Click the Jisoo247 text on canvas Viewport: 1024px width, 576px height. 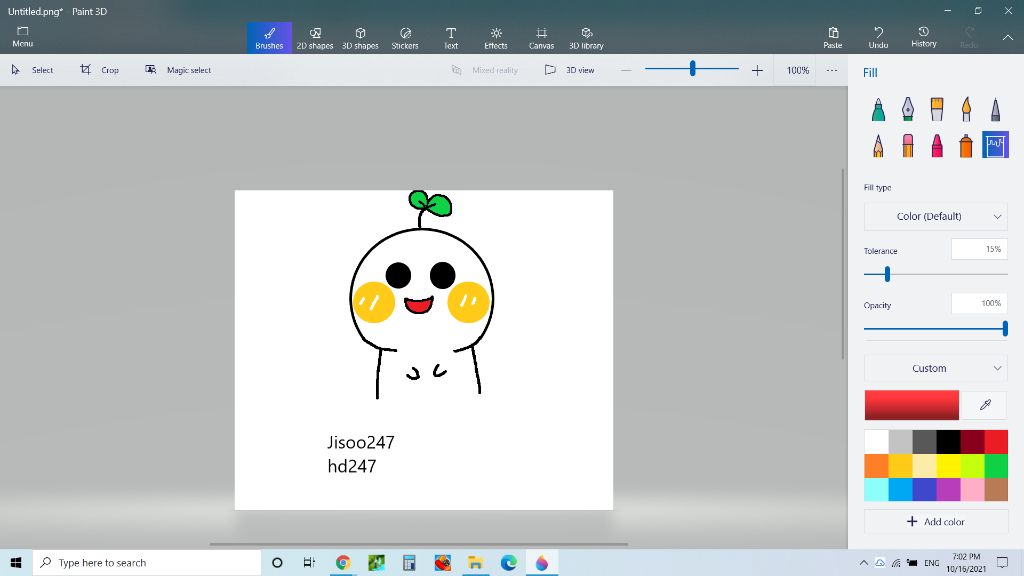(x=360, y=443)
